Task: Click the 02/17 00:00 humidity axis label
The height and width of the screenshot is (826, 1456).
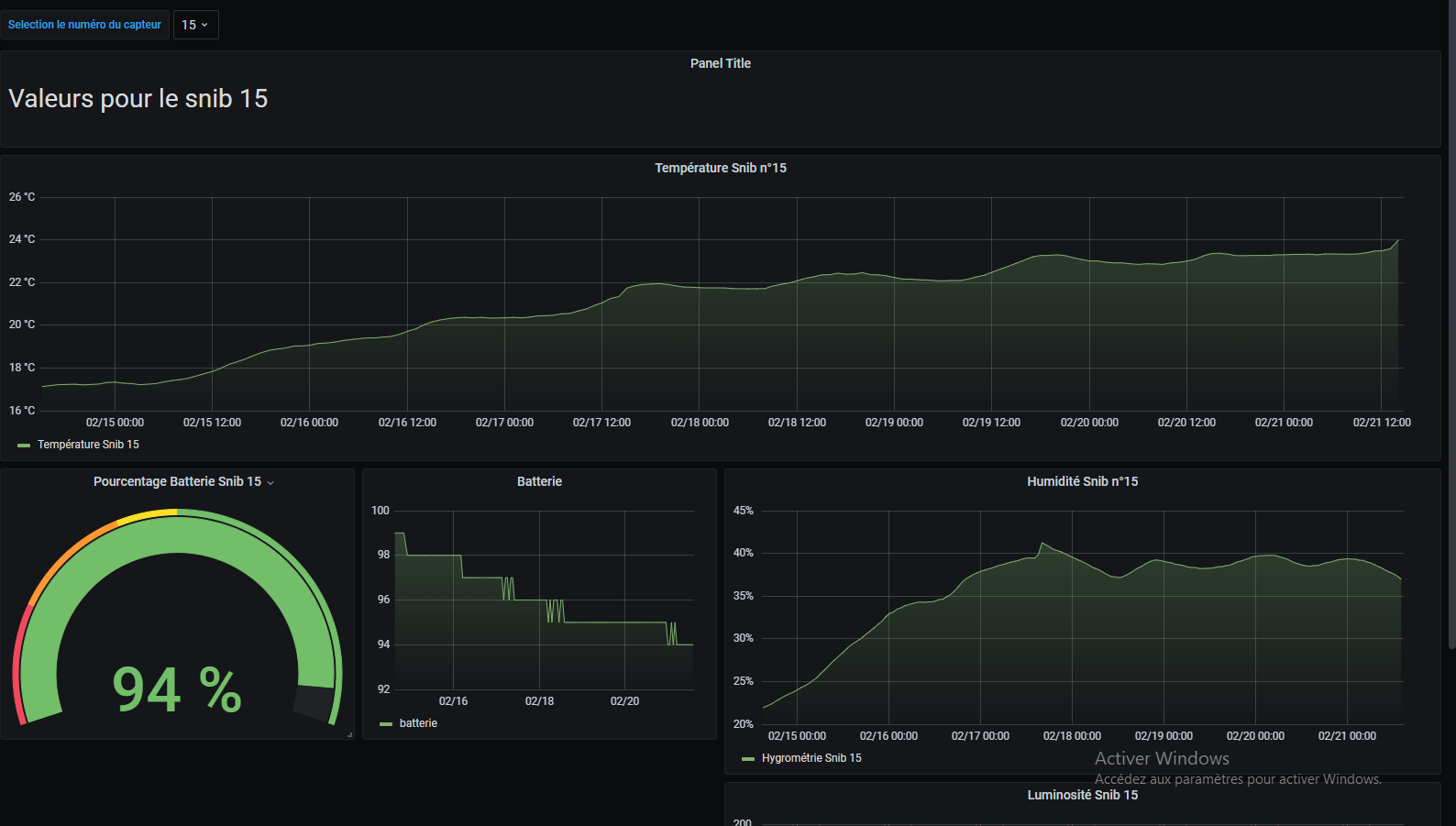Action: (980, 736)
